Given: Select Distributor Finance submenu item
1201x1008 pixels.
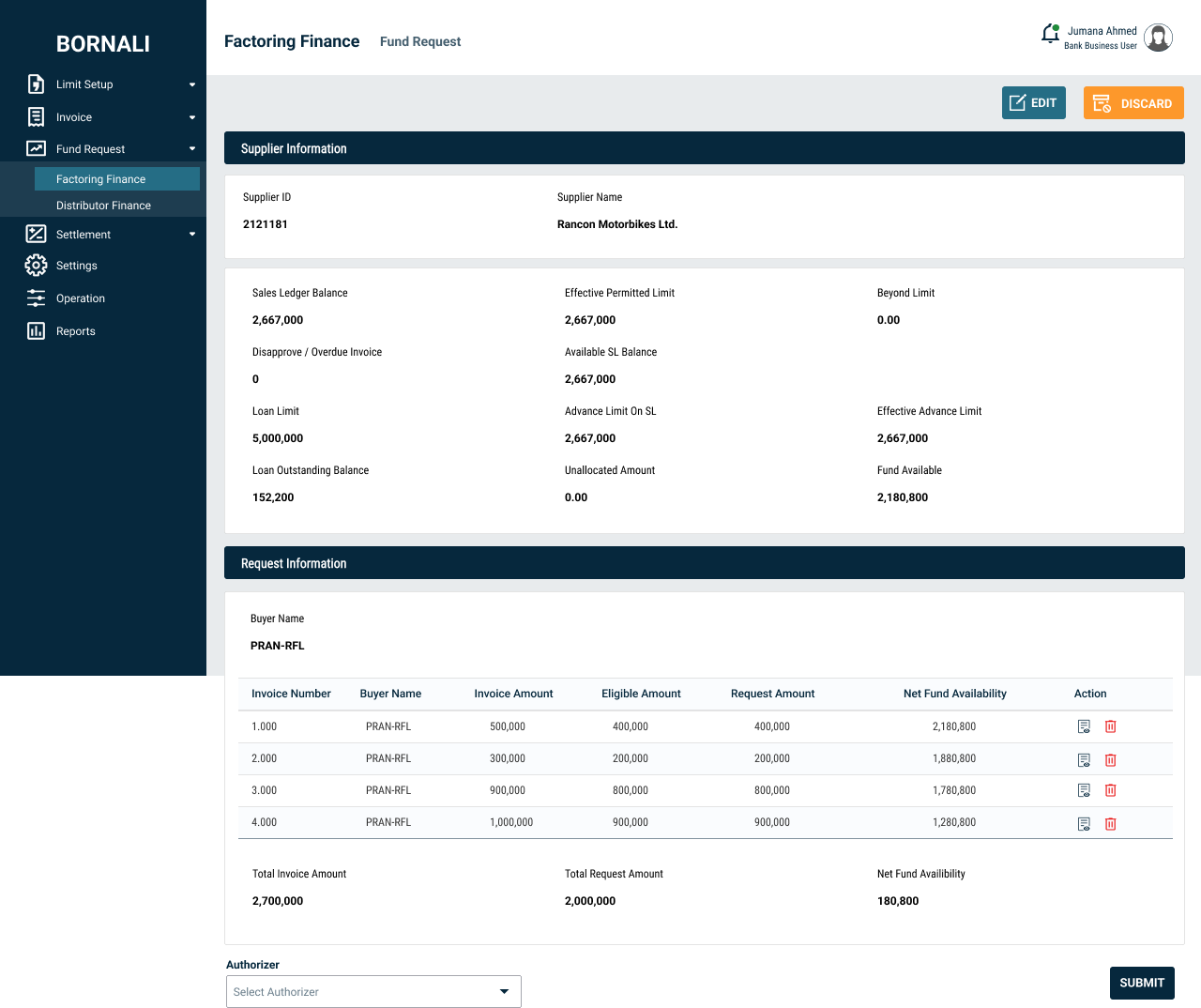Looking at the screenshot, I should pos(103,205).
